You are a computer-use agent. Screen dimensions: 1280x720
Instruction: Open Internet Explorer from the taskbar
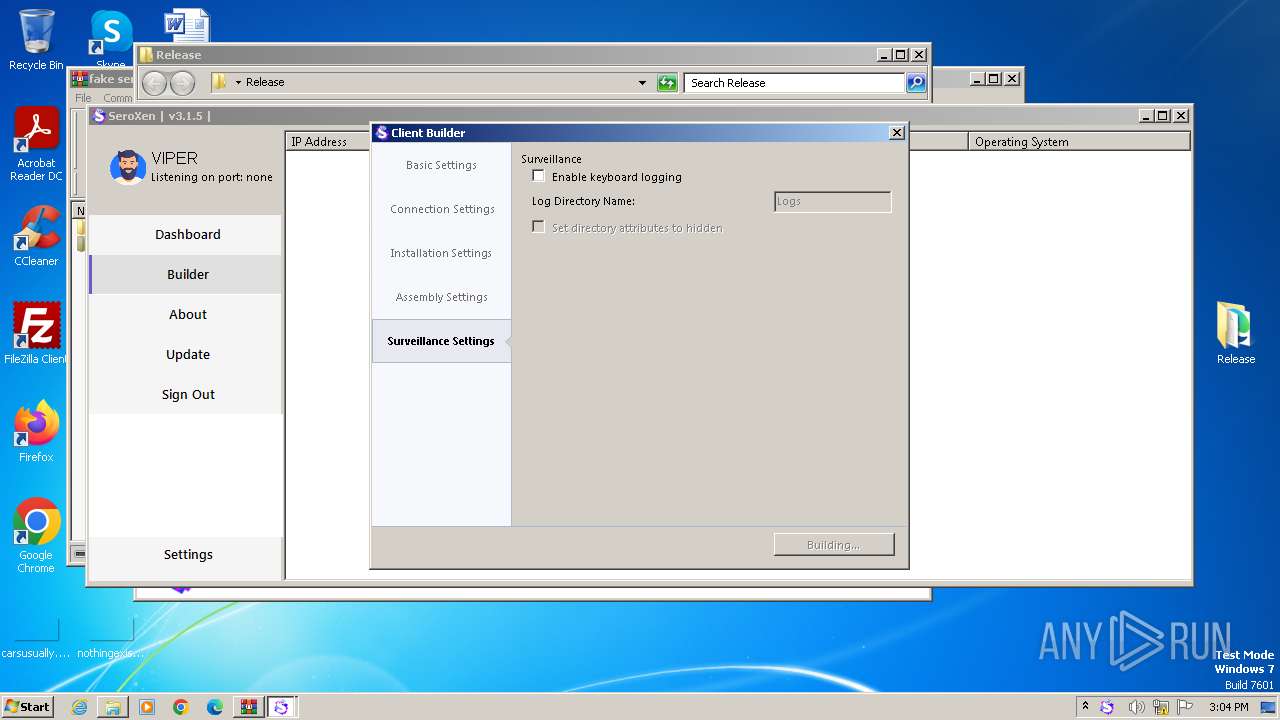[80, 707]
